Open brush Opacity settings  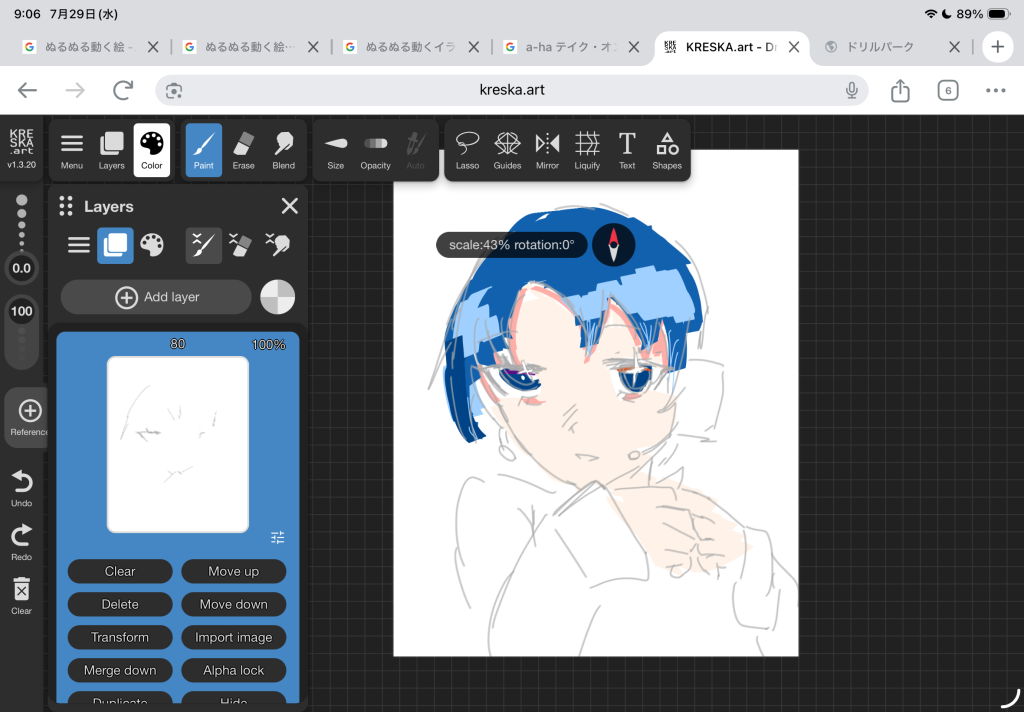[376, 150]
